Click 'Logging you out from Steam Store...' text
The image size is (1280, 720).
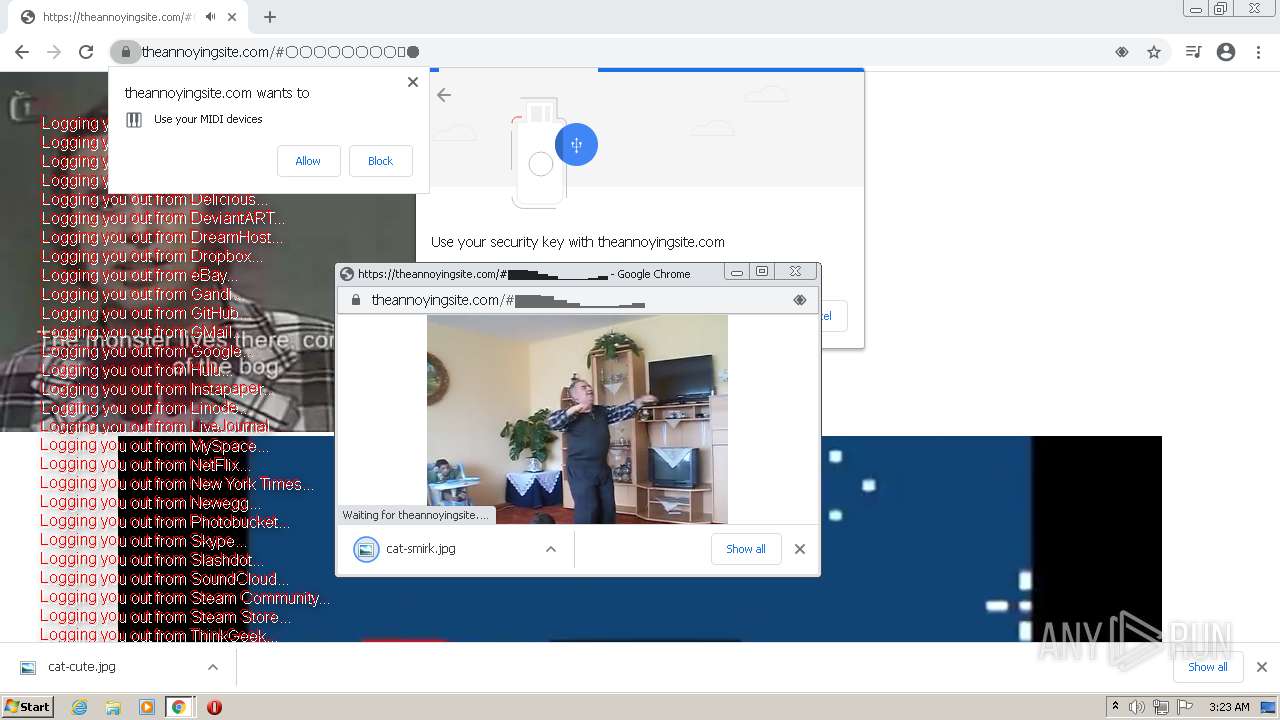coord(166,617)
